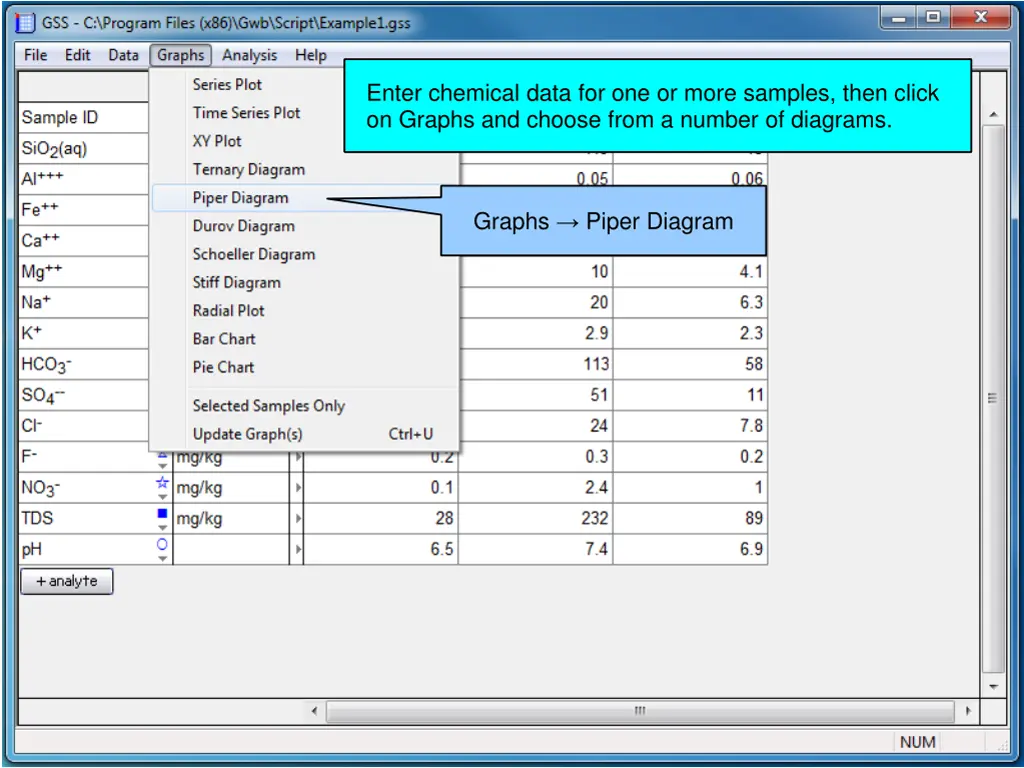Click the star marker icon for NO3-
The image size is (1024, 768).
[x=162, y=484]
